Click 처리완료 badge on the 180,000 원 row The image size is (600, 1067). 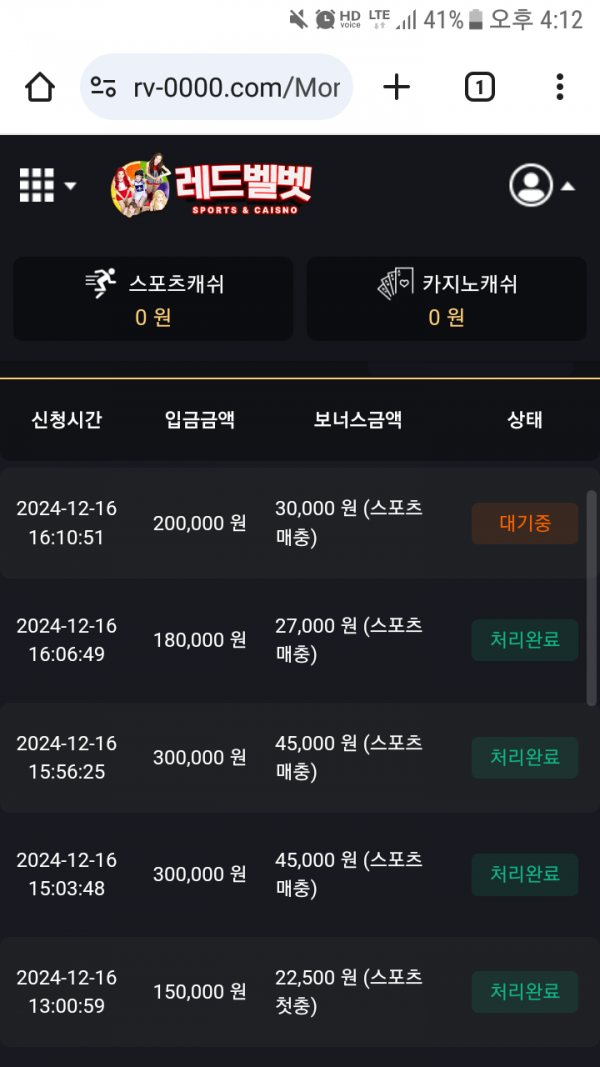(x=524, y=640)
